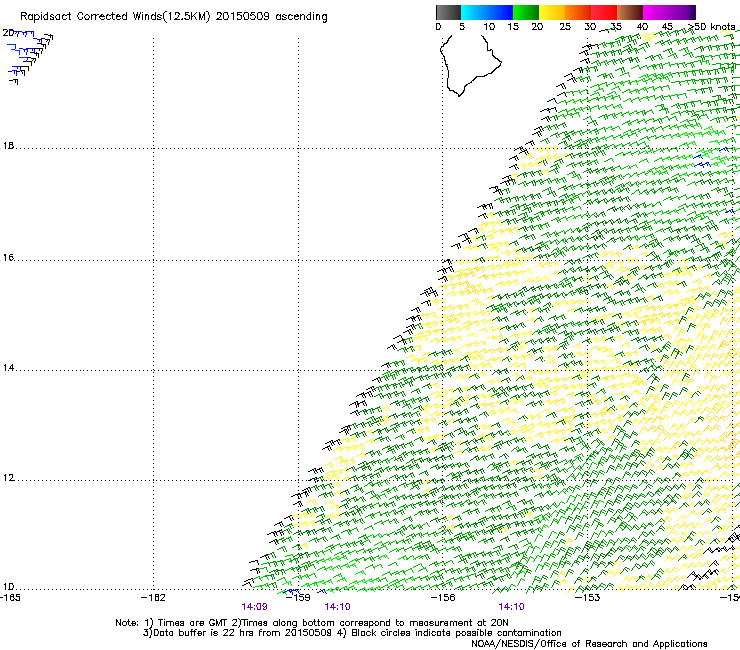Click the '>50 knots' legend label
The height and width of the screenshot is (650, 740).
[x=712, y=27]
